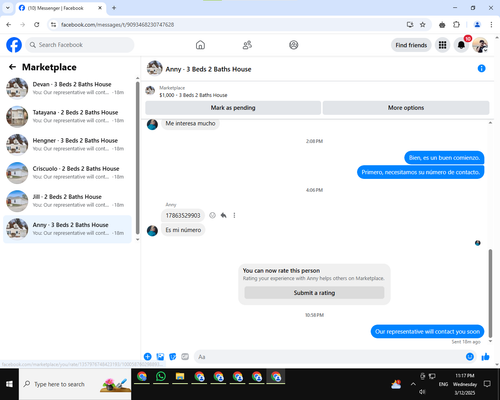
Task: Open site information icon in address bar
Action: tap(53, 25)
